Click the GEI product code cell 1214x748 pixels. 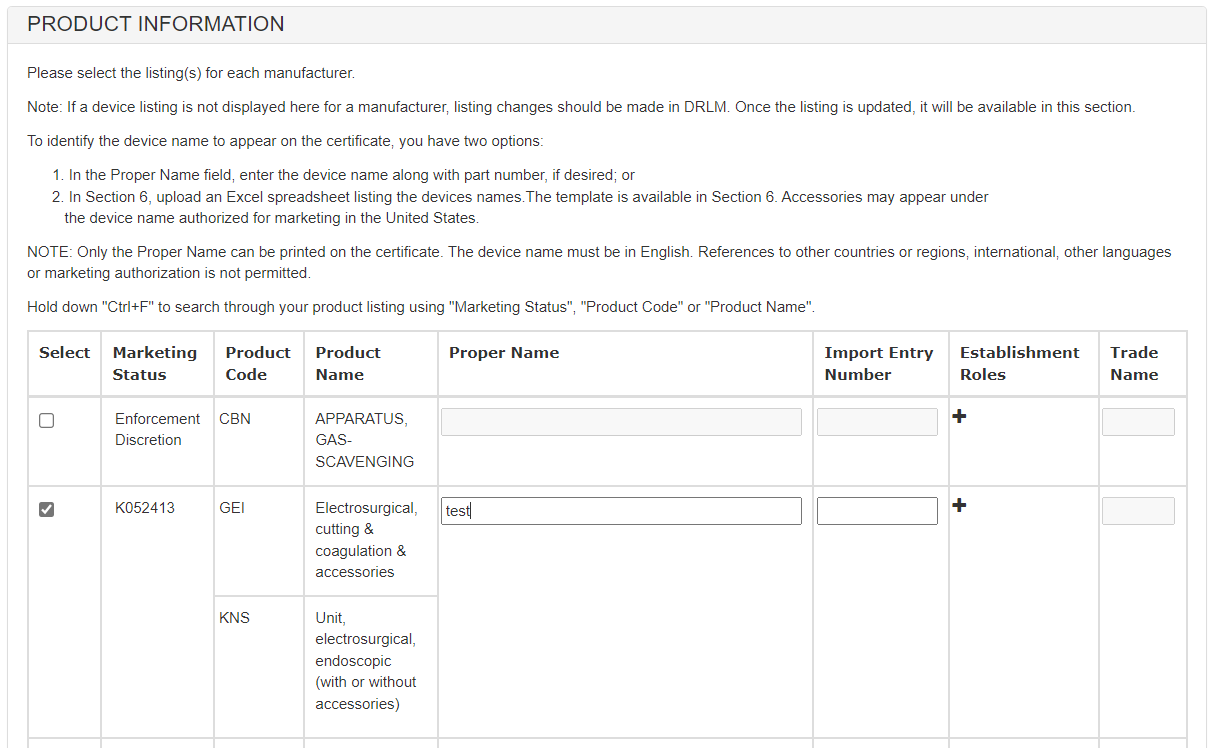point(232,508)
